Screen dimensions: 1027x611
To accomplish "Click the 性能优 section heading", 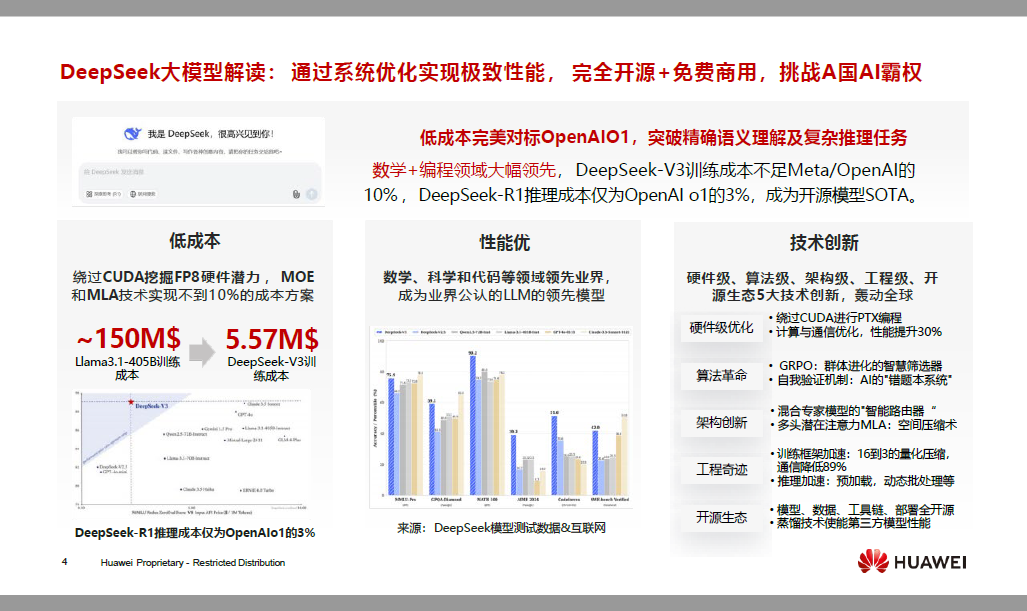I will click(x=504, y=243).
